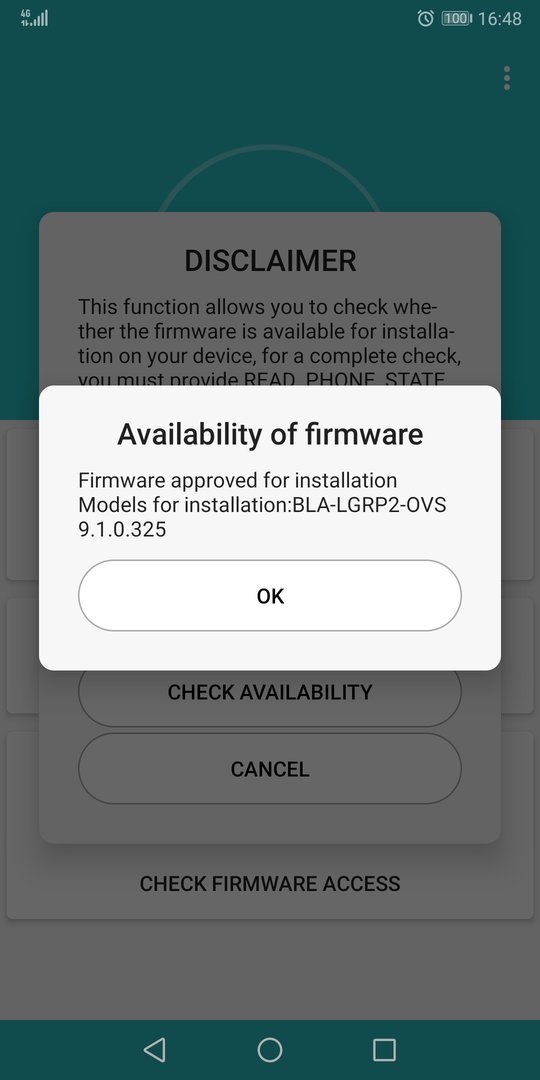Tap the Android back triangle icon

(154, 1050)
